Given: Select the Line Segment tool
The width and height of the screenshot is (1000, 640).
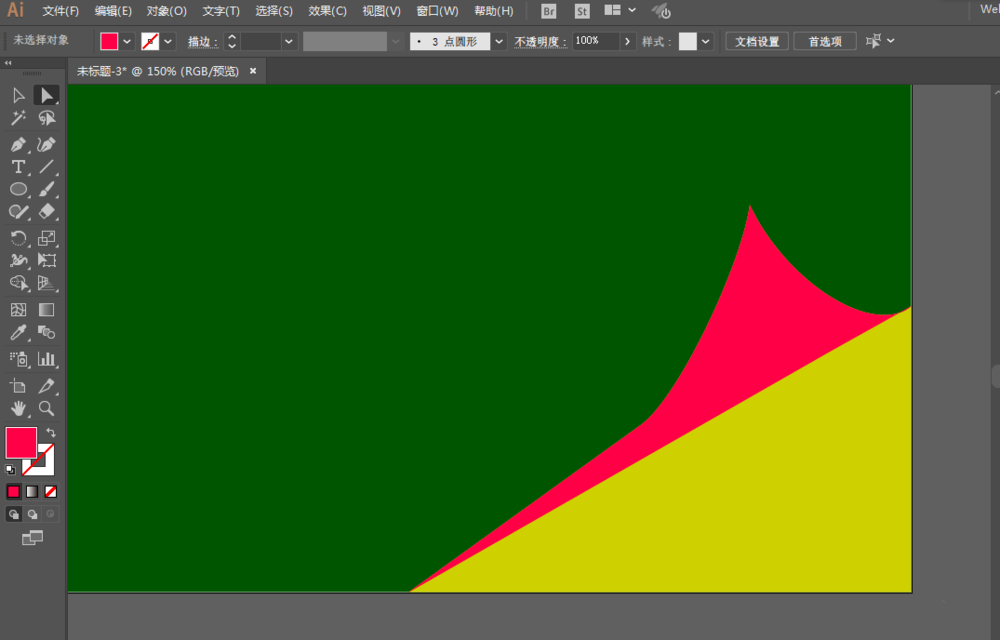Looking at the screenshot, I should point(47,167).
